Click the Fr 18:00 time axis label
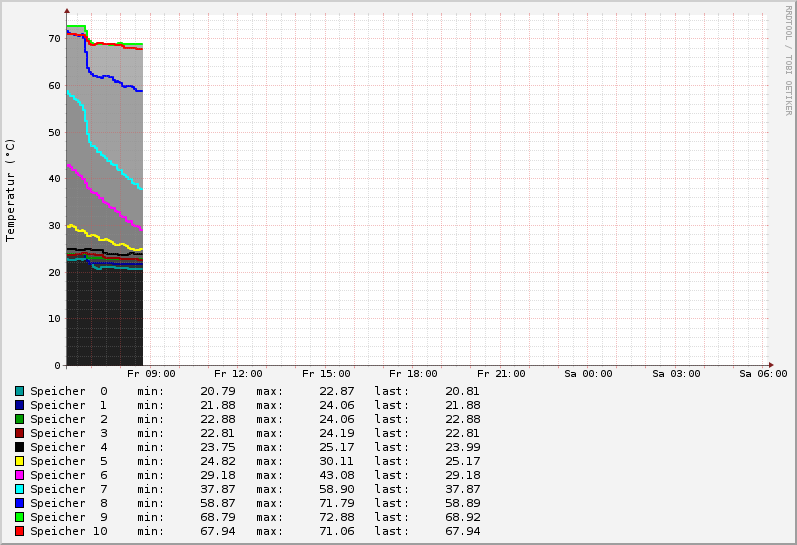Image resolution: width=797 pixels, height=545 pixels. coord(413,374)
